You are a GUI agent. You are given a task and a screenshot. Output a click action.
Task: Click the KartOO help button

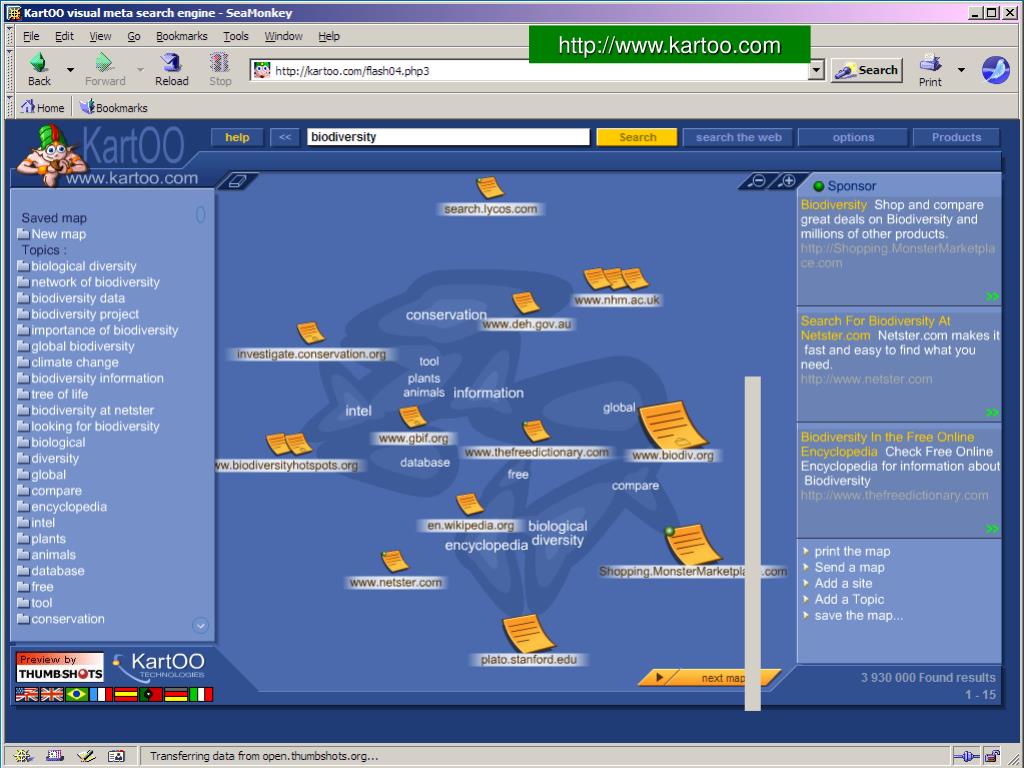[x=237, y=137]
